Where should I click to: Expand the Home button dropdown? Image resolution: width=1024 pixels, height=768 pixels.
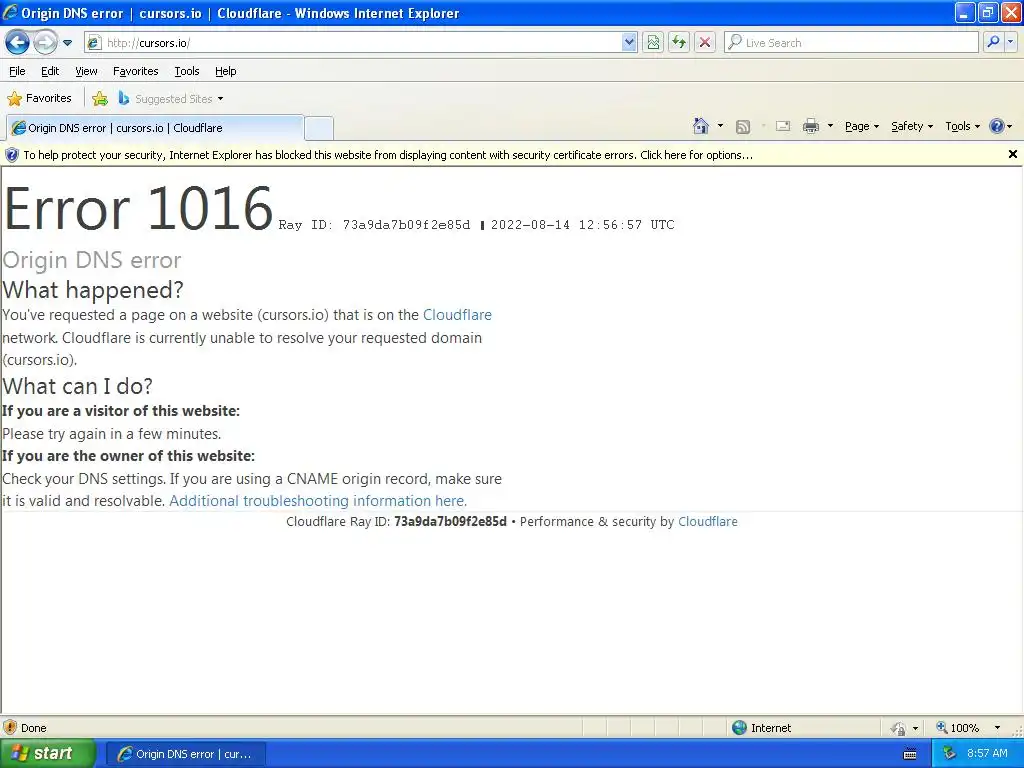point(720,126)
